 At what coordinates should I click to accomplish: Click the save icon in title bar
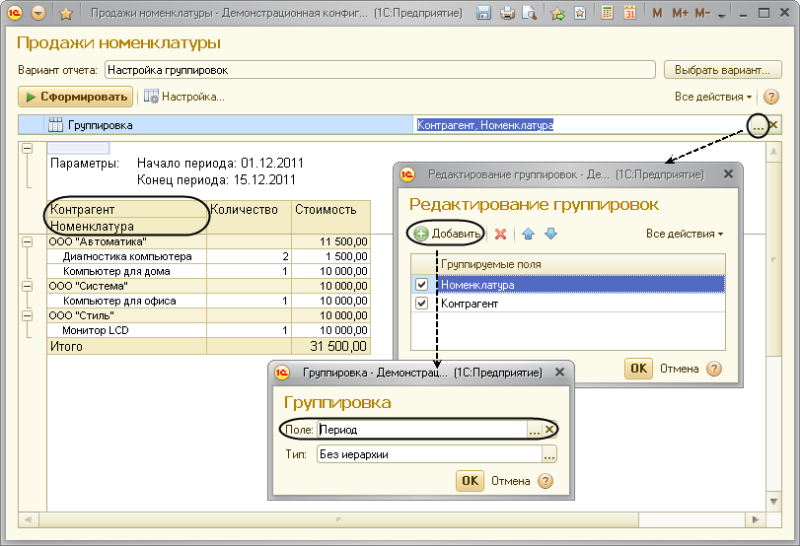click(485, 14)
